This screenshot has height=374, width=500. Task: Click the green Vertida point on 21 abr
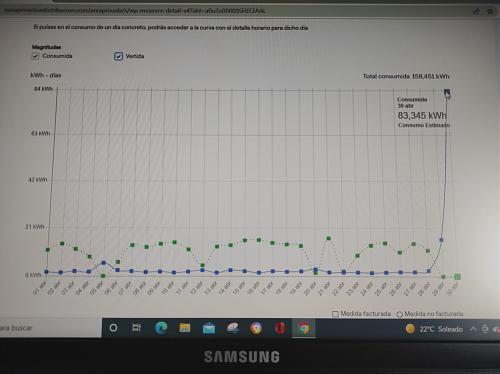pyautogui.click(x=329, y=238)
